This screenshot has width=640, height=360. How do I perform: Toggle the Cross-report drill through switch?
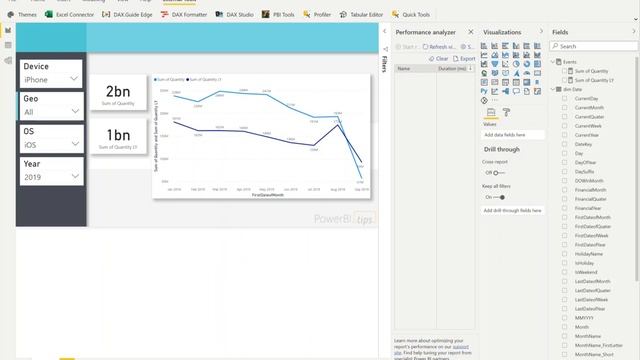tap(499, 173)
